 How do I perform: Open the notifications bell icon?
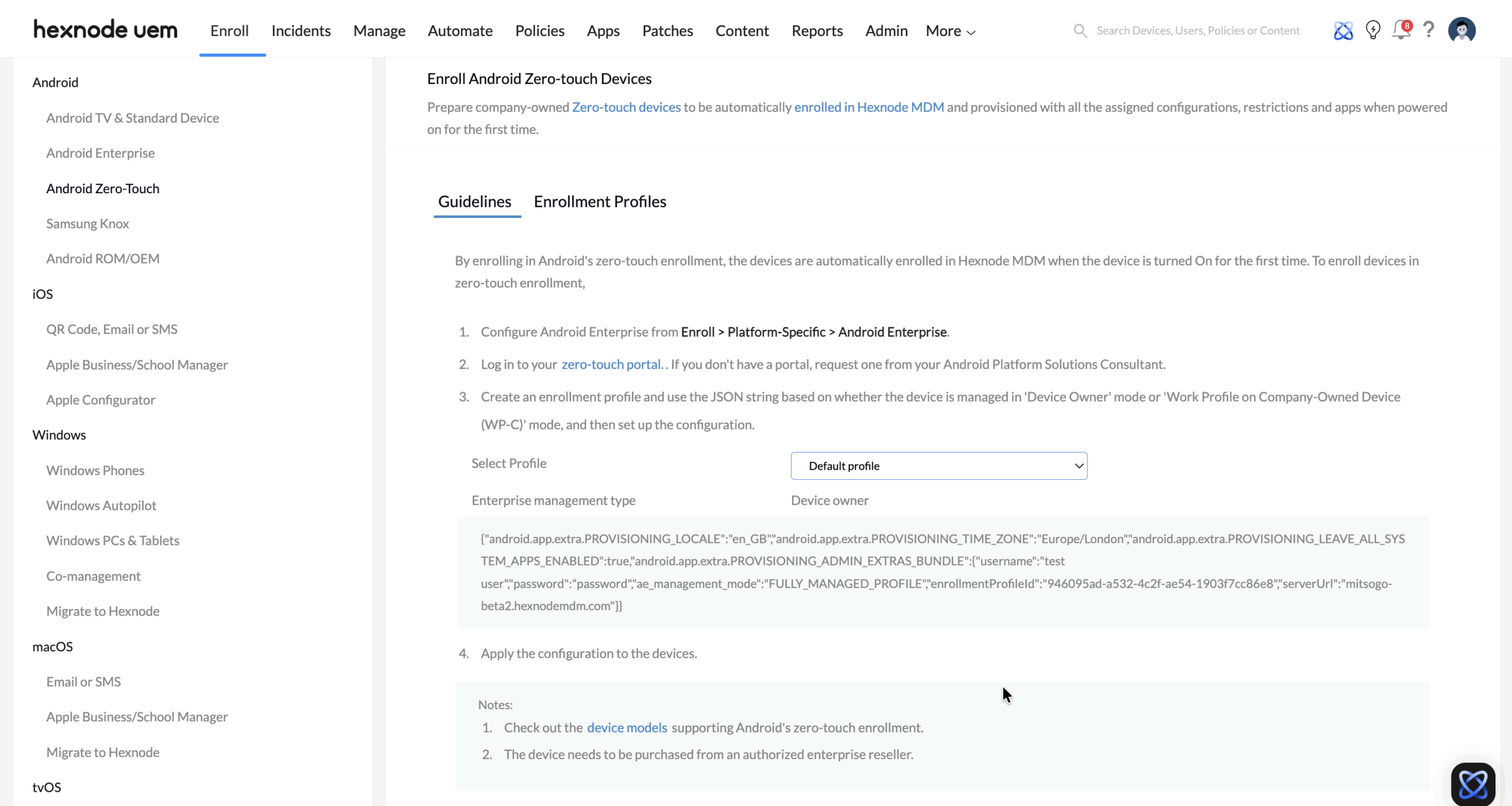(1400, 30)
